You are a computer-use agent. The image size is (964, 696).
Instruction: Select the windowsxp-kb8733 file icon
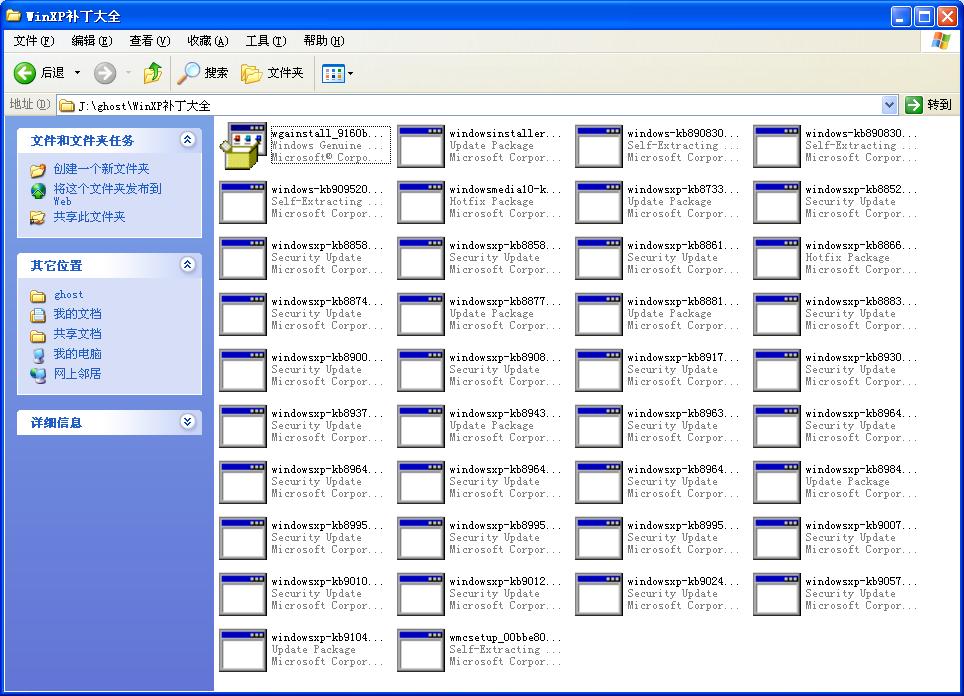pyautogui.click(x=599, y=202)
